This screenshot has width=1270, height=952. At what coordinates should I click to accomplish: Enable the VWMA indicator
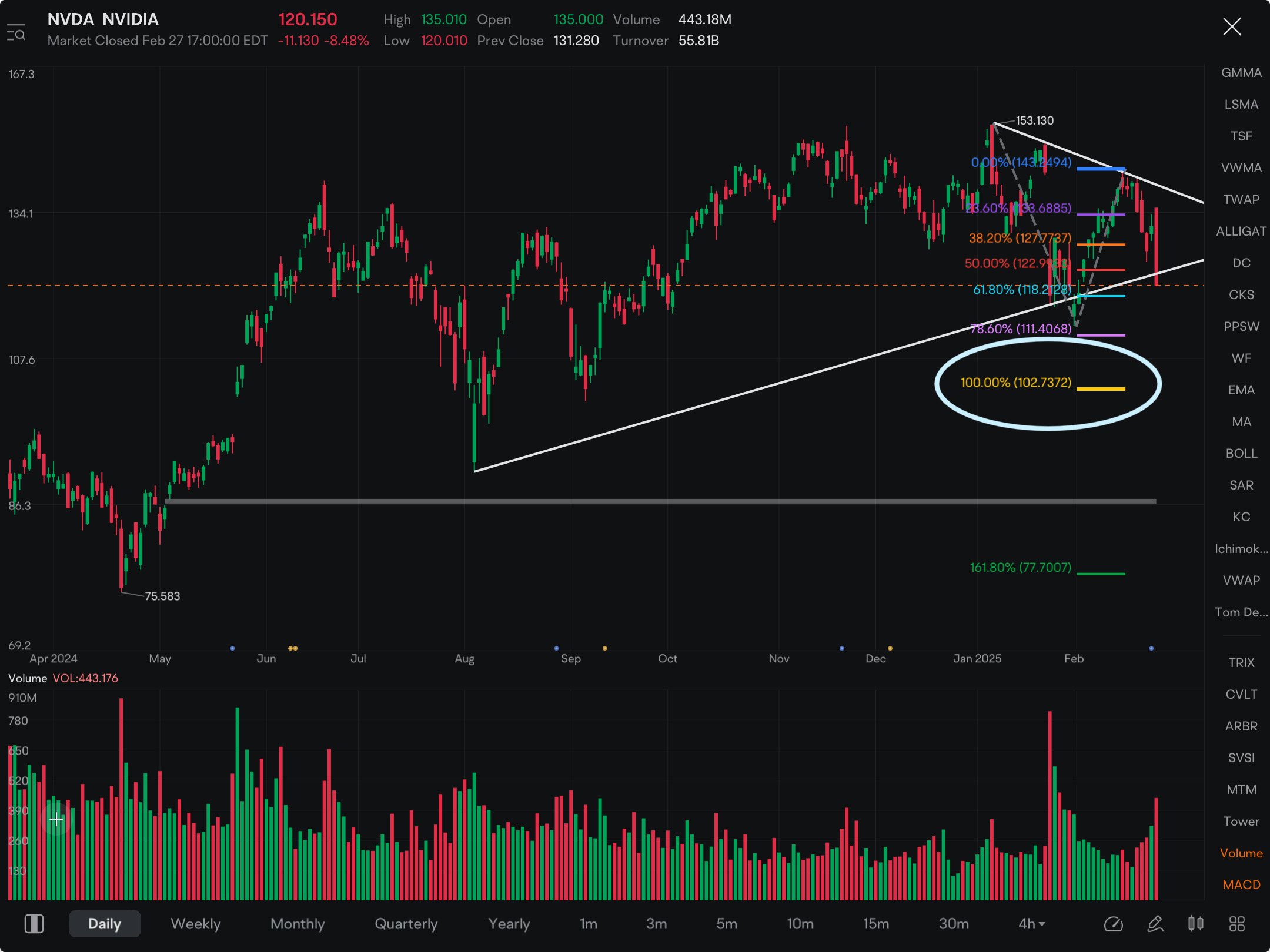coord(1241,168)
